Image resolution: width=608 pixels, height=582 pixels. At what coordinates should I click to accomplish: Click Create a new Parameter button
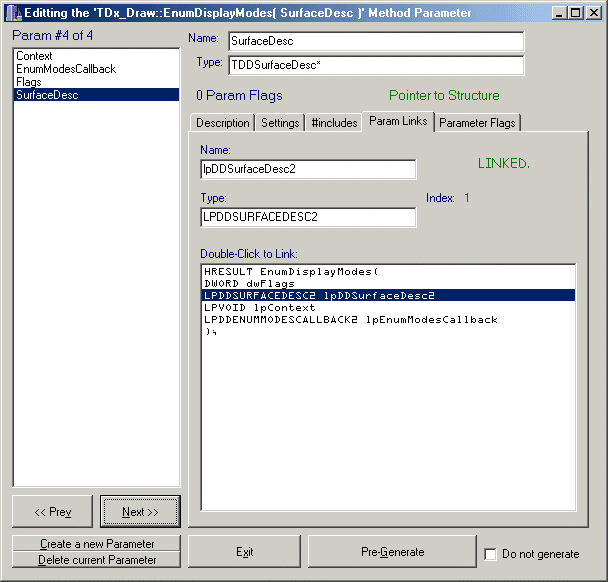(x=97, y=544)
